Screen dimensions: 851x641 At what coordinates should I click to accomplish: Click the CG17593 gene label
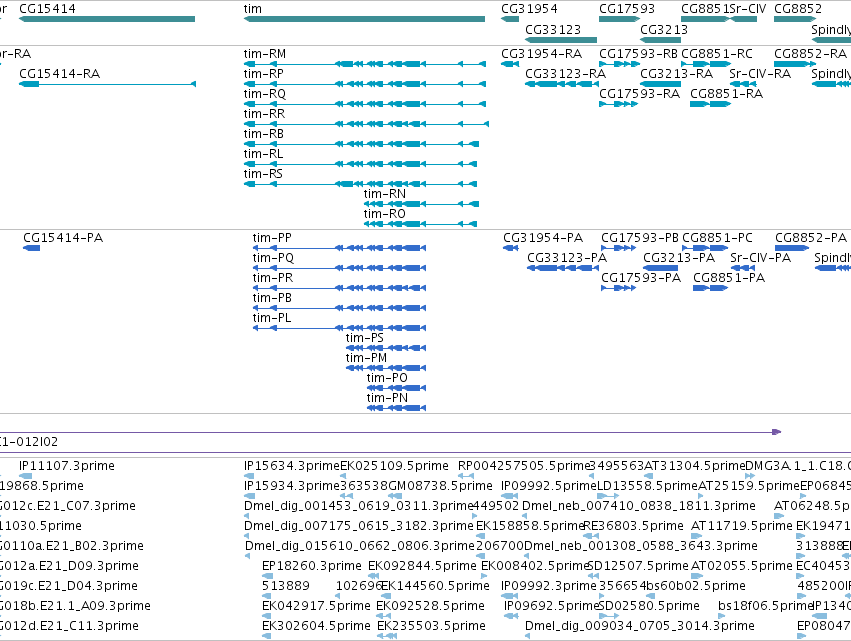coord(627,9)
